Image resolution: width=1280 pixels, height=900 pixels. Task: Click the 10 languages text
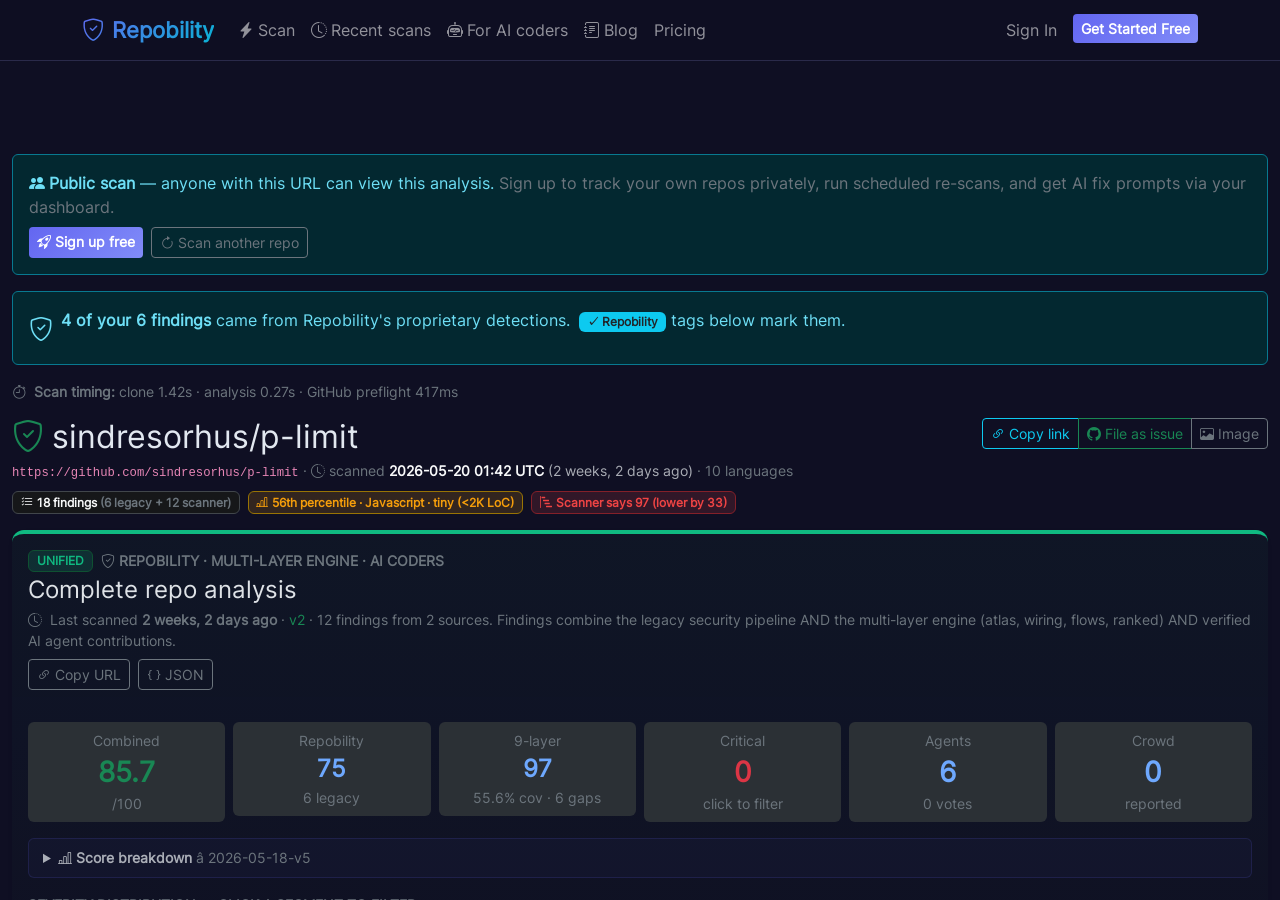click(749, 471)
